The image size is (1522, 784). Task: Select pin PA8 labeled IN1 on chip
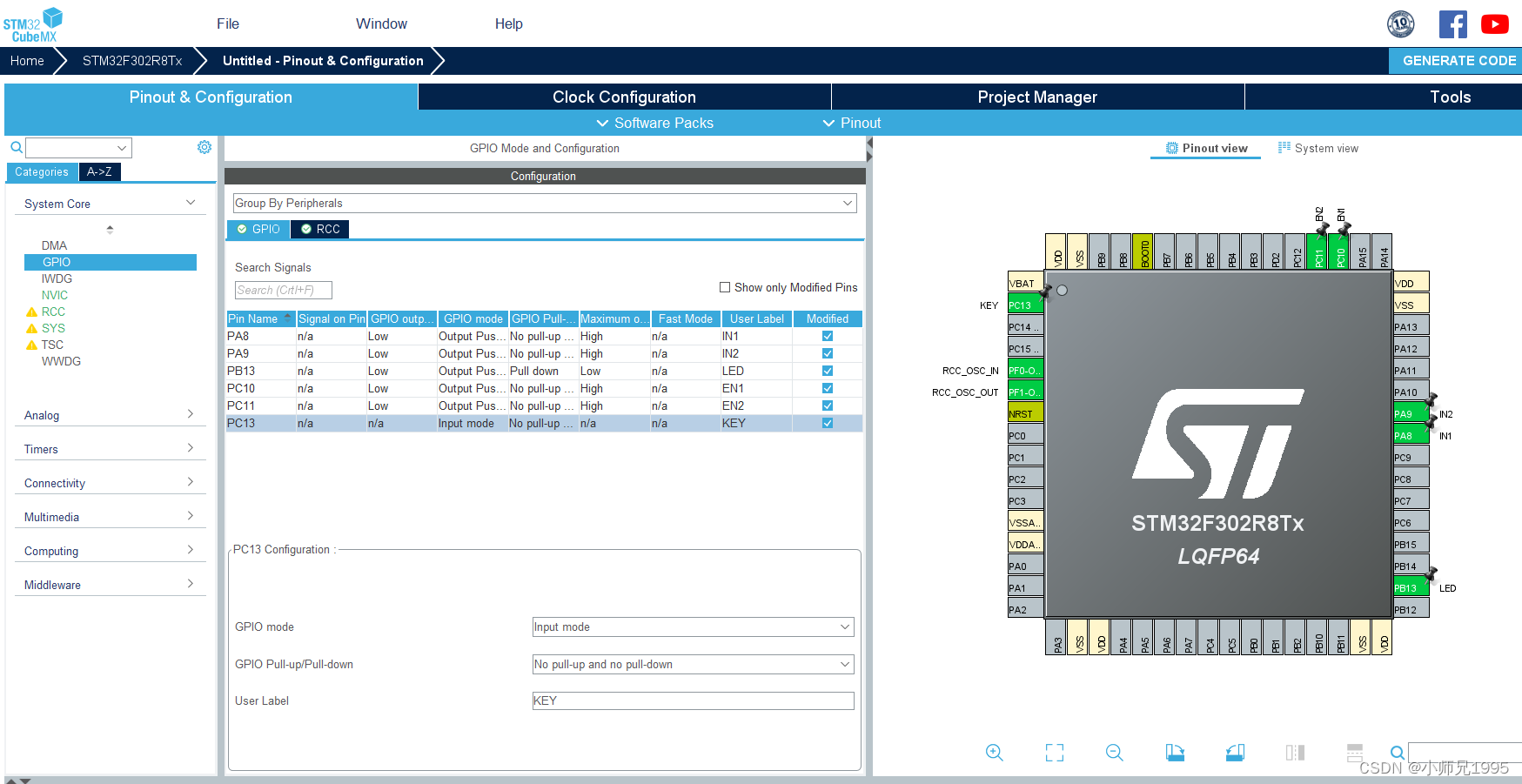pos(1411,435)
